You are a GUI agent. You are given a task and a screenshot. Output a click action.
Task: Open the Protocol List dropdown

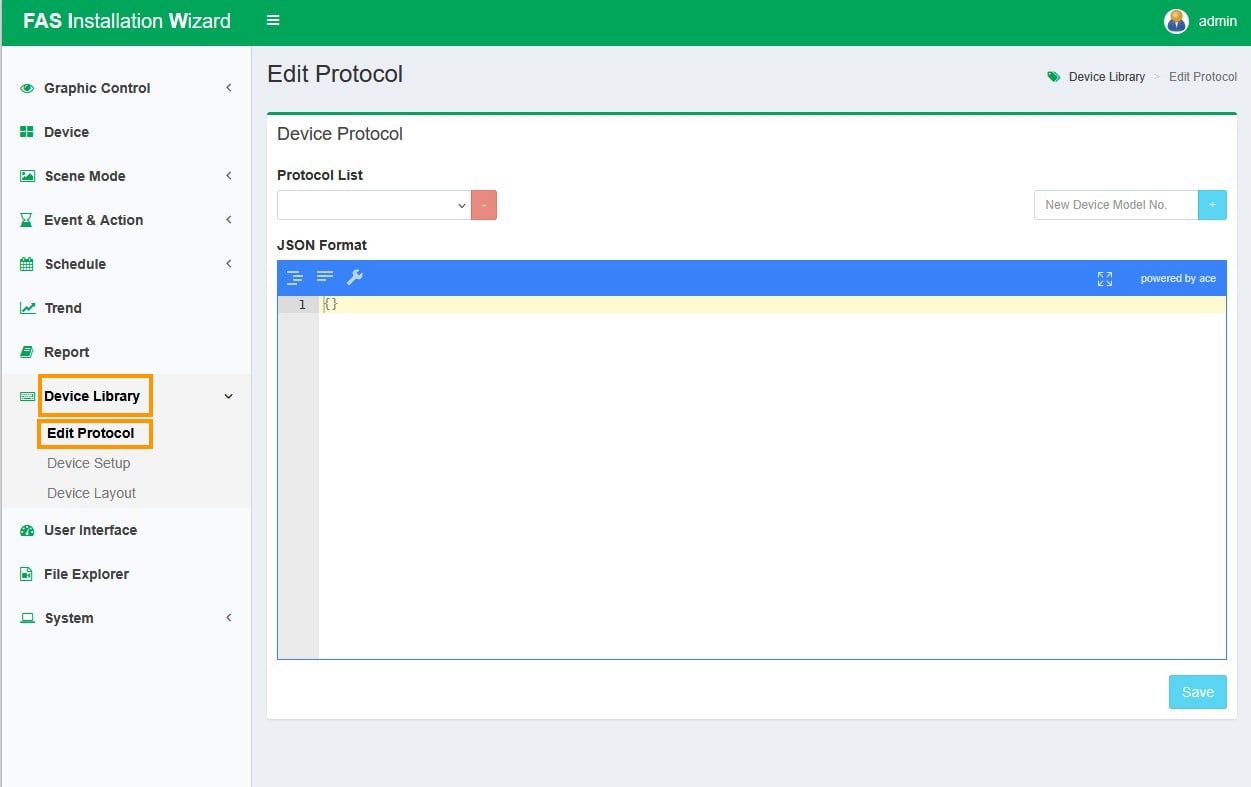(373, 205)
